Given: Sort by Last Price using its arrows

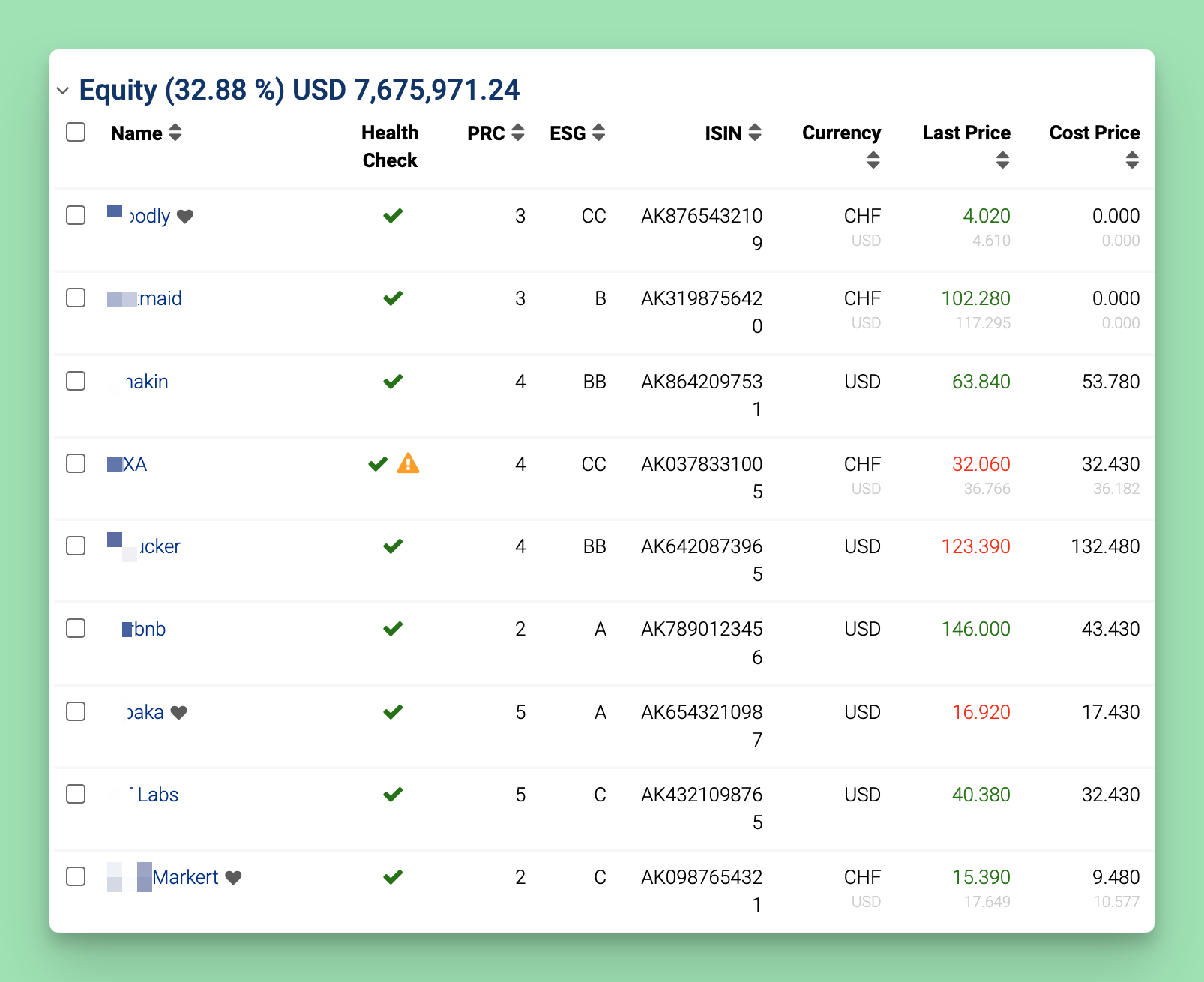Looking at the screenshot, I should 1002,160.
